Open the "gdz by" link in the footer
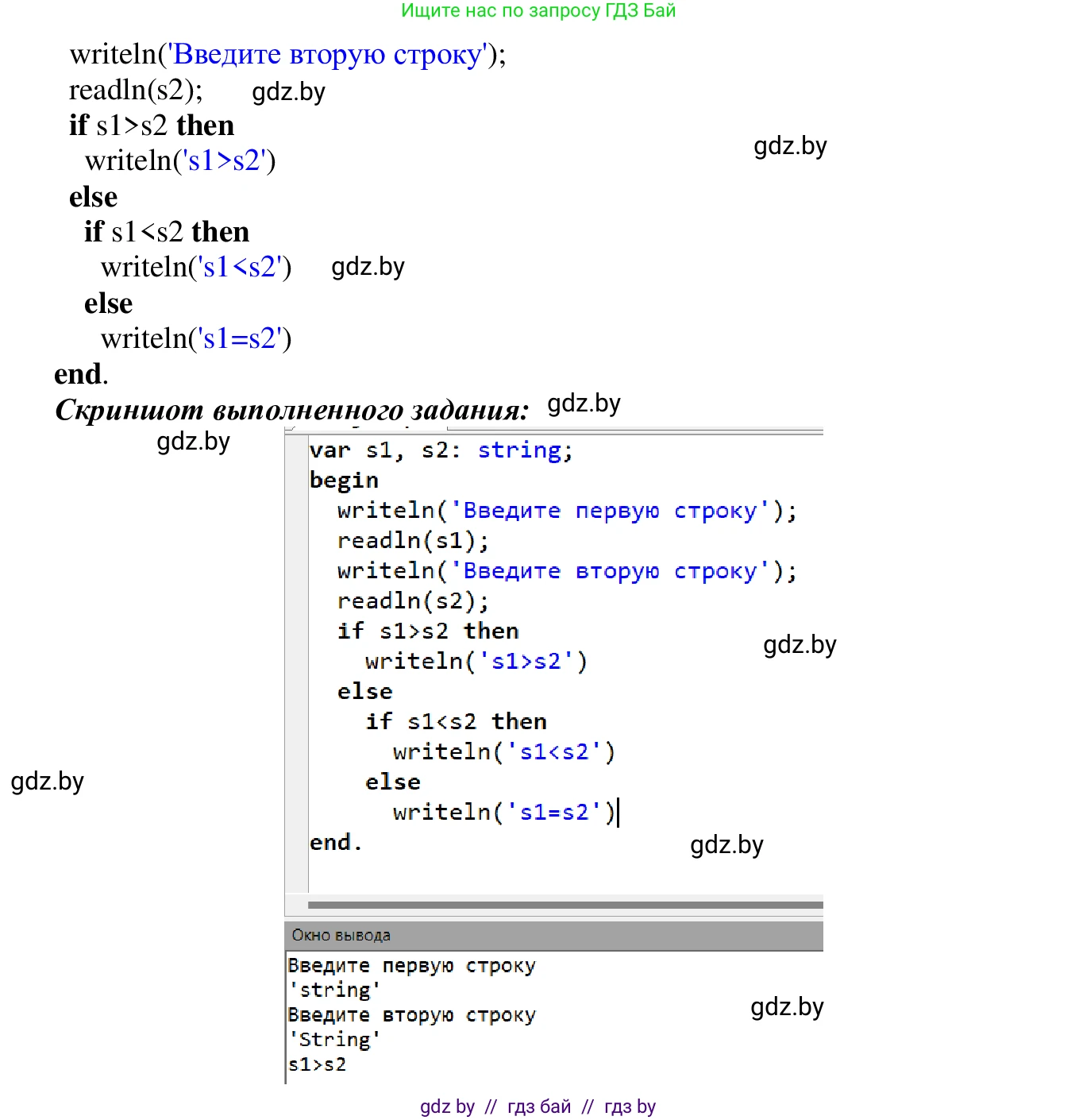The width and height of the screenshot is (1079, 1120). 447,1106
